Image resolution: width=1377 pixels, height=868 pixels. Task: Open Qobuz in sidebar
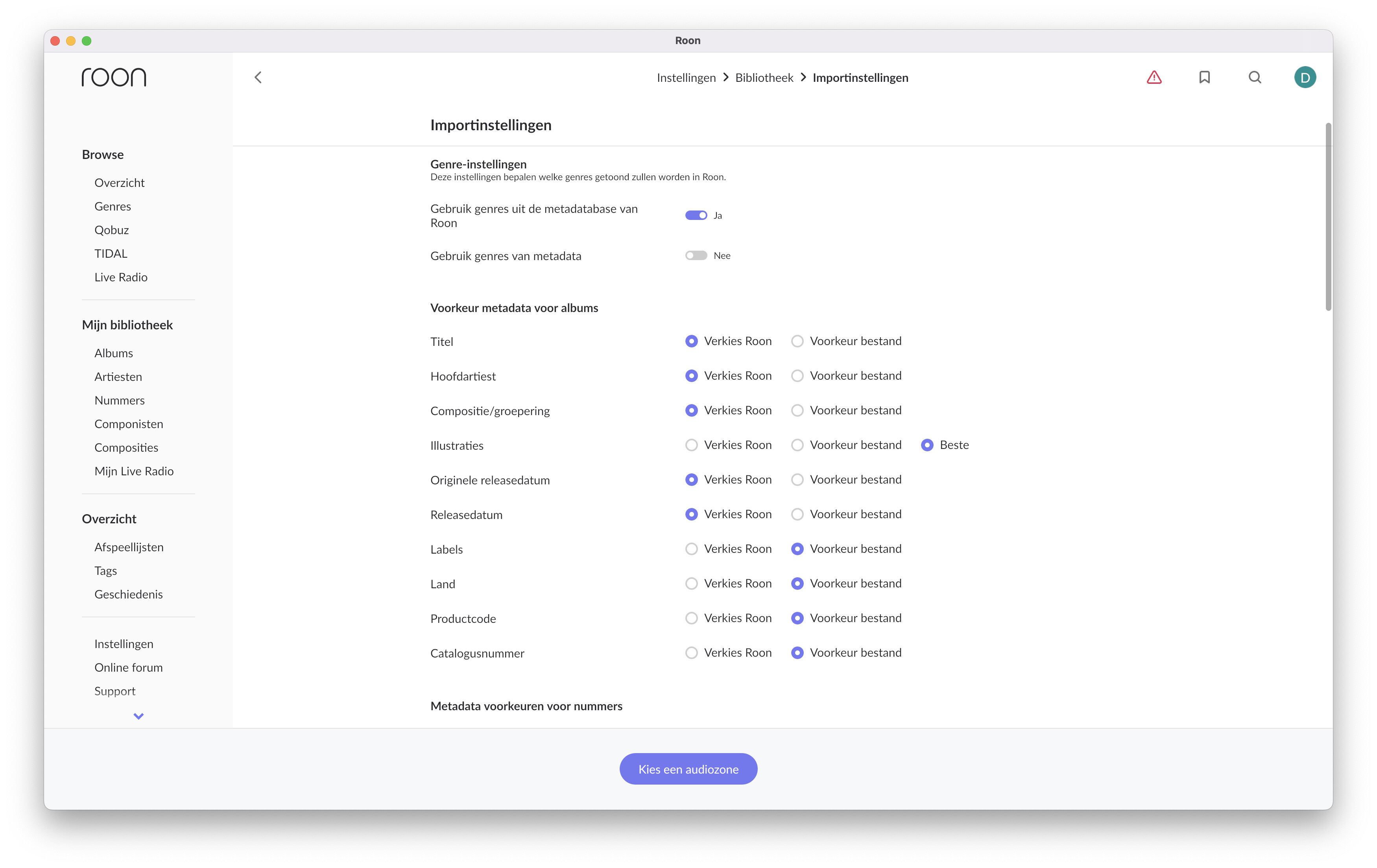[x=111, y=230]
